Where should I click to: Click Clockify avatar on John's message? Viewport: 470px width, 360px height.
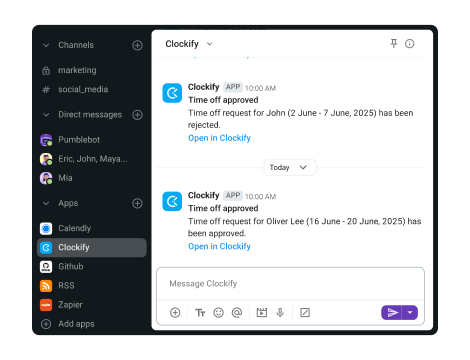point(172,93)
